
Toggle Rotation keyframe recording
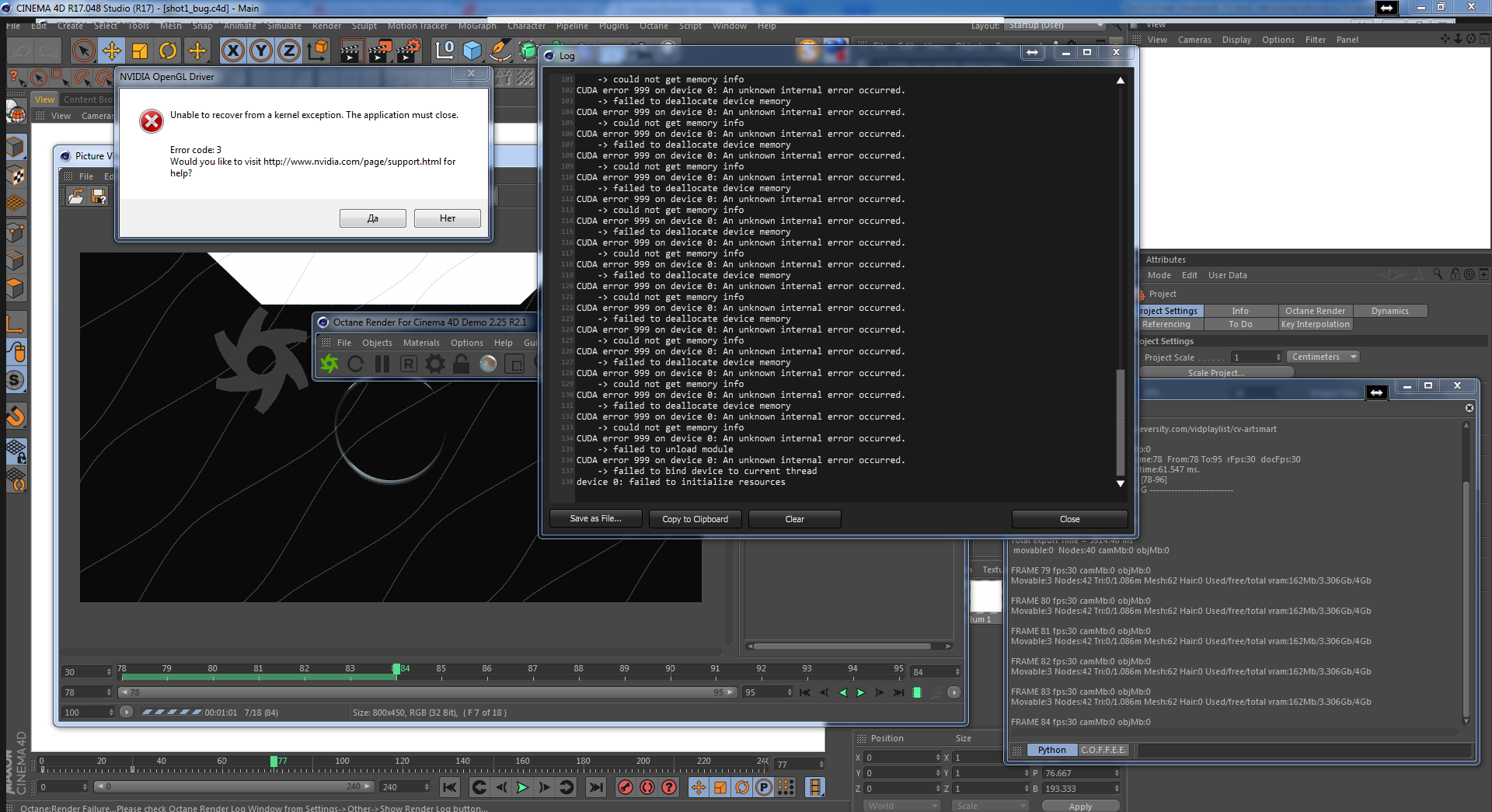coord(742,787)
